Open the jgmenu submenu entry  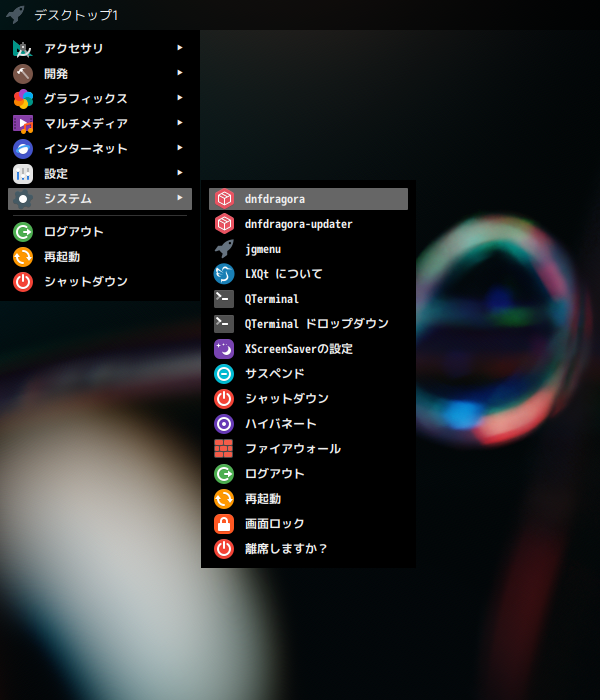coord(308,249)
